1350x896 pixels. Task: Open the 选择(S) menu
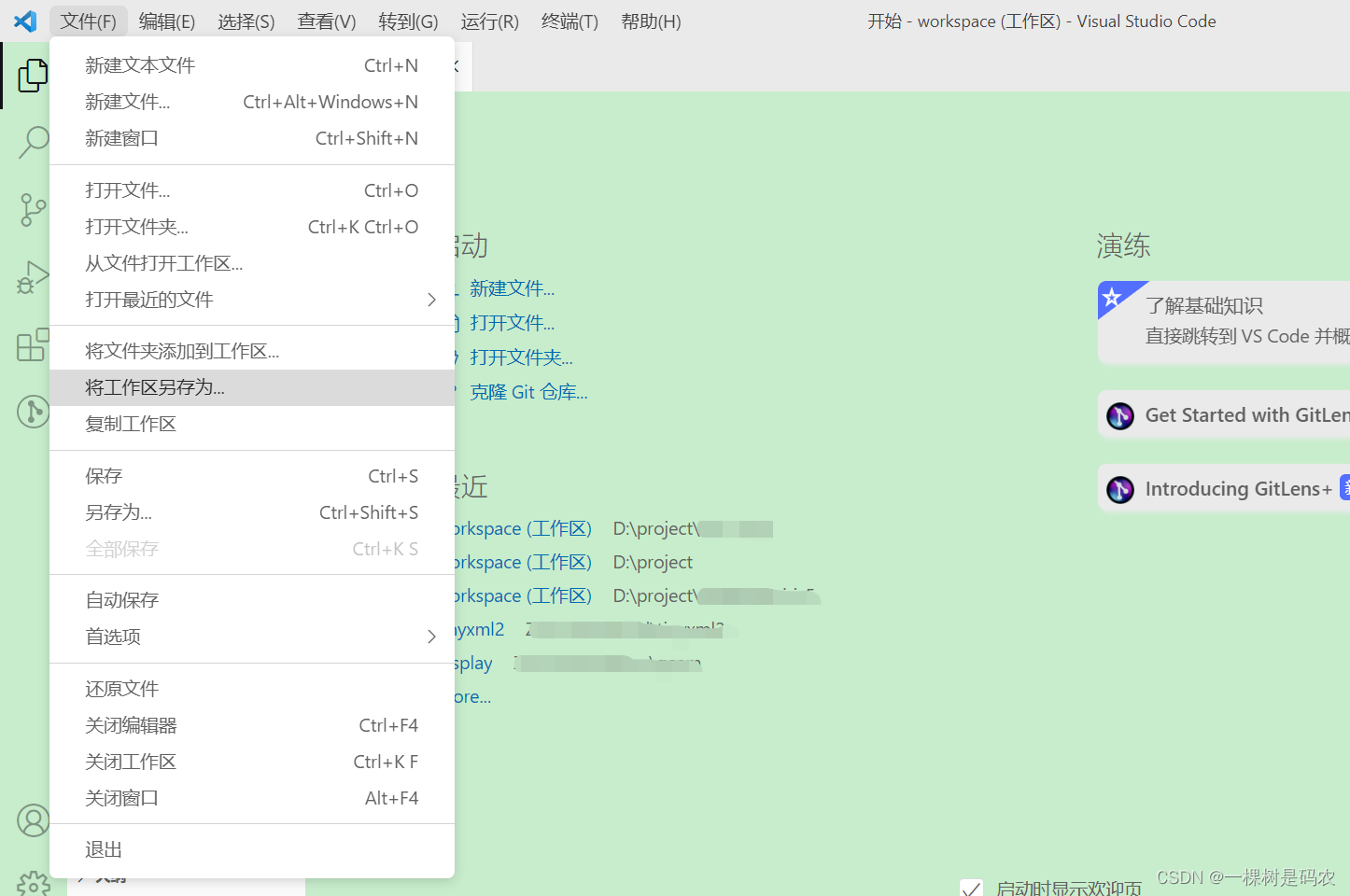(x=246, y=21)
